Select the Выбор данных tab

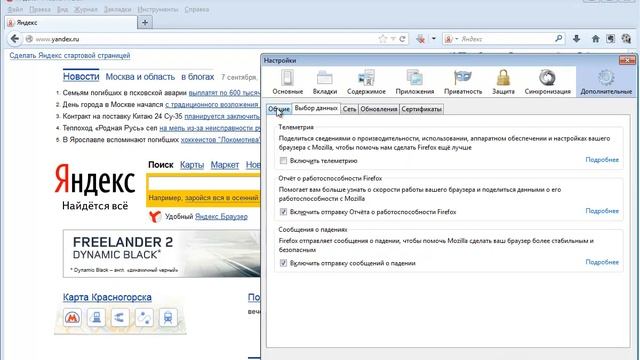(x=316, y=108)
